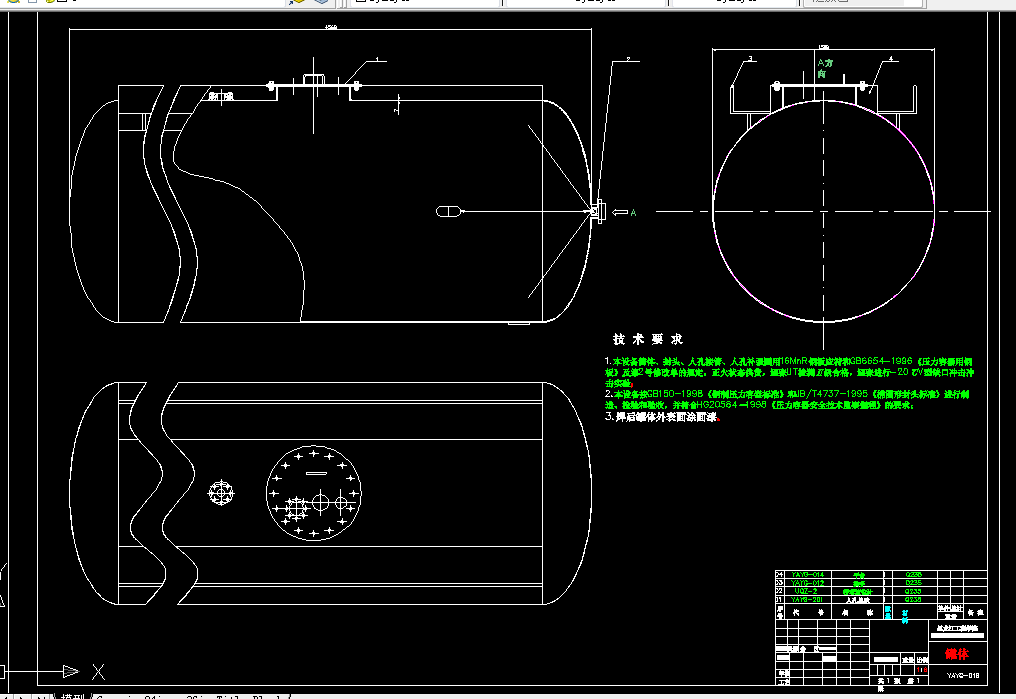Image resolution: width=1016 pixels, height=699 pixels.
Task: Select balloon leader number 4
Action: tap(890, 59)
